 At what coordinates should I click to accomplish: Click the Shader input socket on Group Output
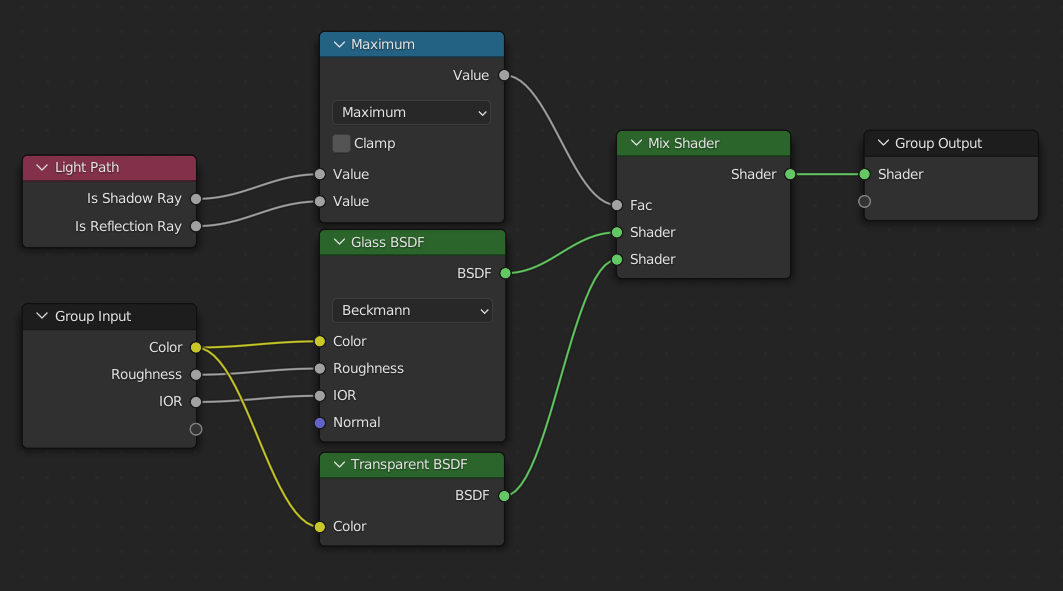tap(862, 173)
